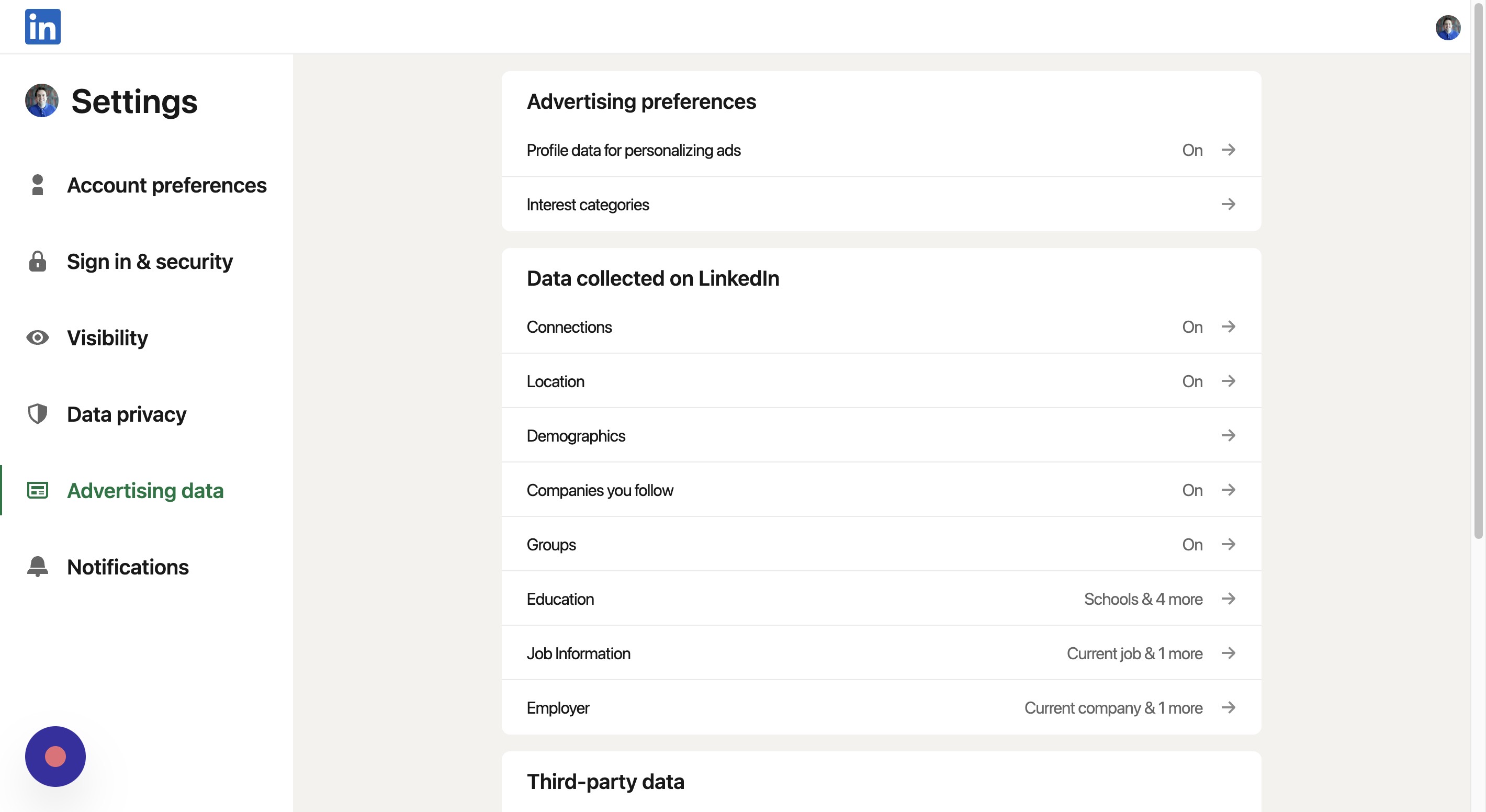Click the person icon beside Account preferences
Screen dimensions: 1486x812
coord(38,185)
